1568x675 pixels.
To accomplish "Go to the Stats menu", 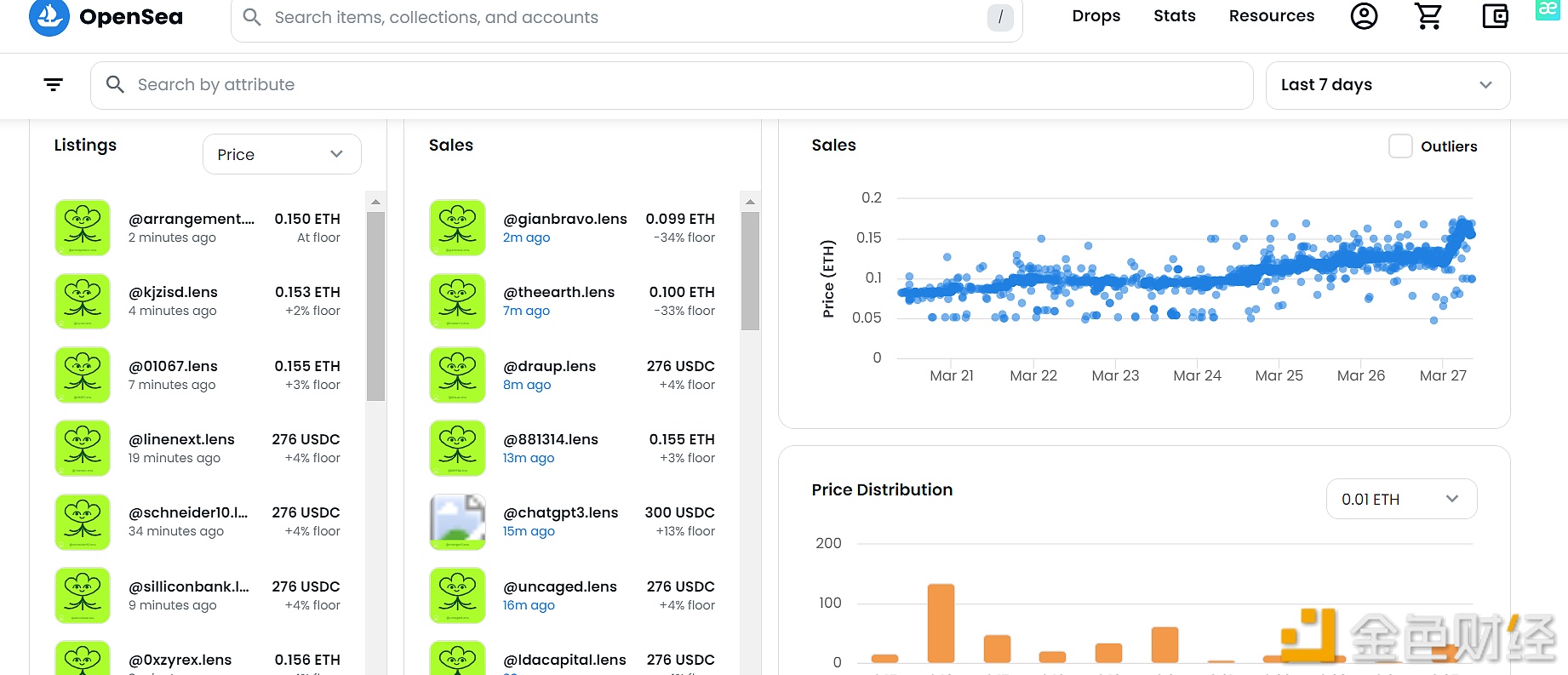I will (x=1174, y=16).
